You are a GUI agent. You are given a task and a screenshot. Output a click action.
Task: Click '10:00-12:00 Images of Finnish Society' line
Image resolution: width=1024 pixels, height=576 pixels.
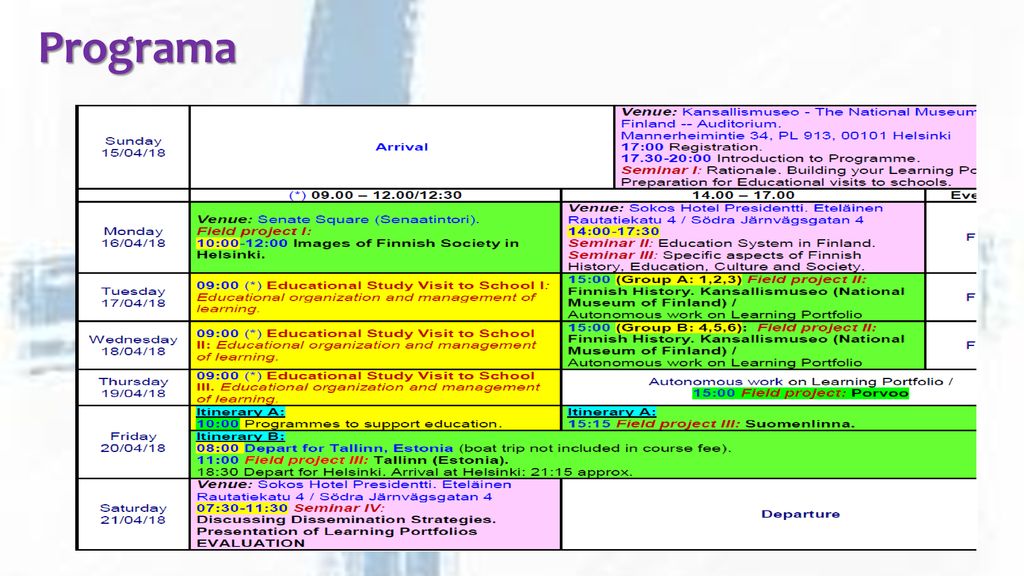pyautogui.click(x=358, y=243)
